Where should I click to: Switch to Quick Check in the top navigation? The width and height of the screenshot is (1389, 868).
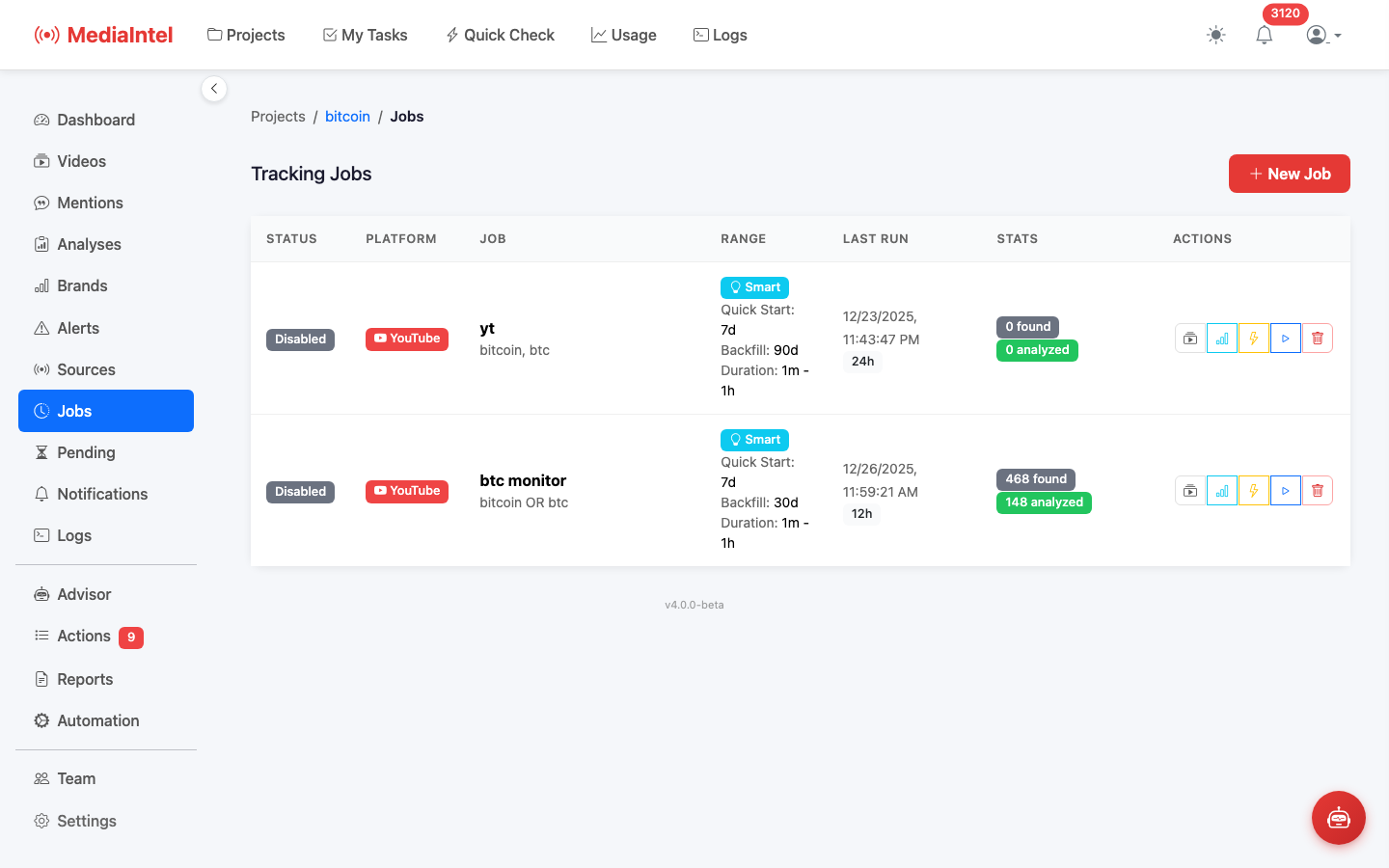500,35
